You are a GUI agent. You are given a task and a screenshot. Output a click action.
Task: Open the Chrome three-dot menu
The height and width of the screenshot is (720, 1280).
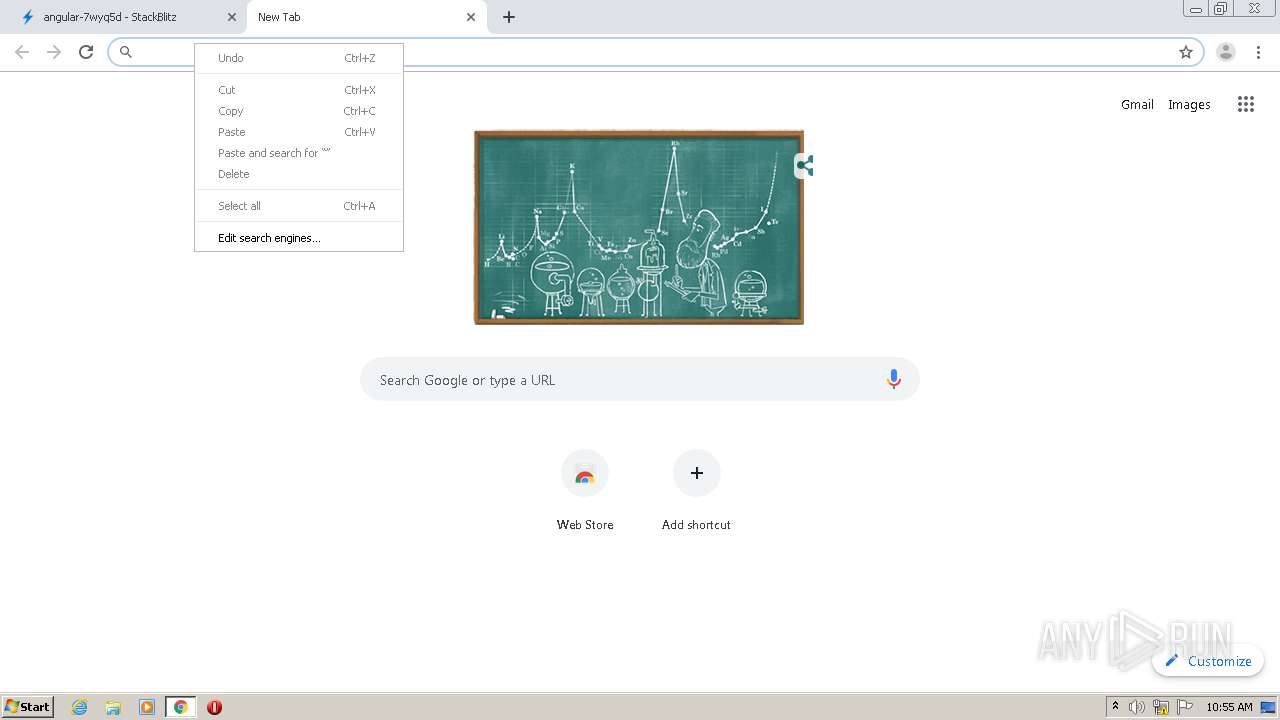tap(1258, 52)
